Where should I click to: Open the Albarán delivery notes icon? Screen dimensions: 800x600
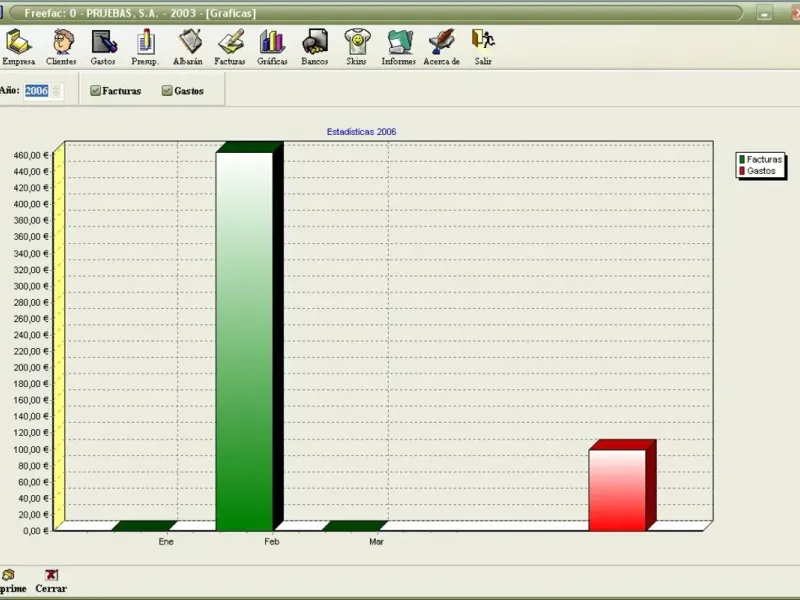pos(188,47)
